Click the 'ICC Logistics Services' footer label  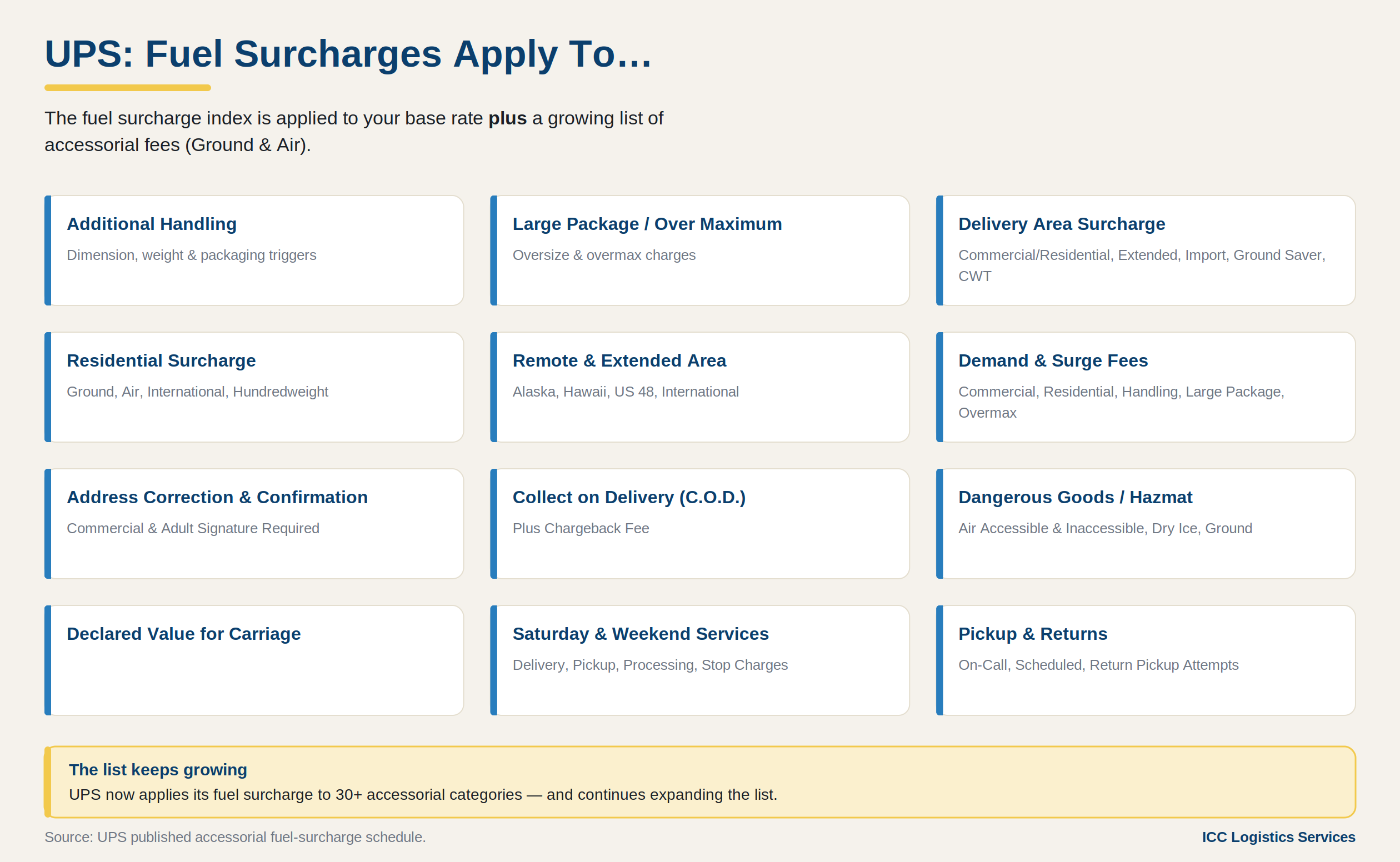1278,837
